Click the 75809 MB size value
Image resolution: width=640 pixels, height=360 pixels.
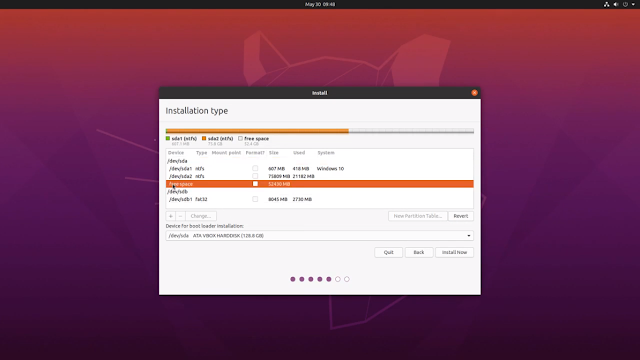279,176
